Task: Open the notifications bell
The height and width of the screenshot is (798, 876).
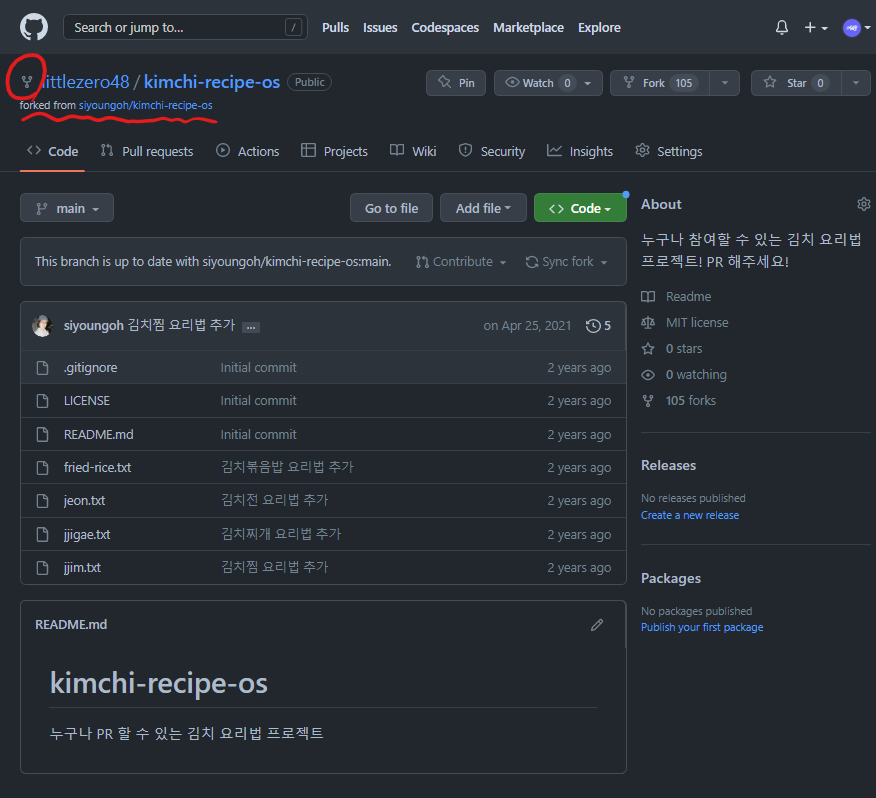Action: pyautogui.click(x=782, y=27)
